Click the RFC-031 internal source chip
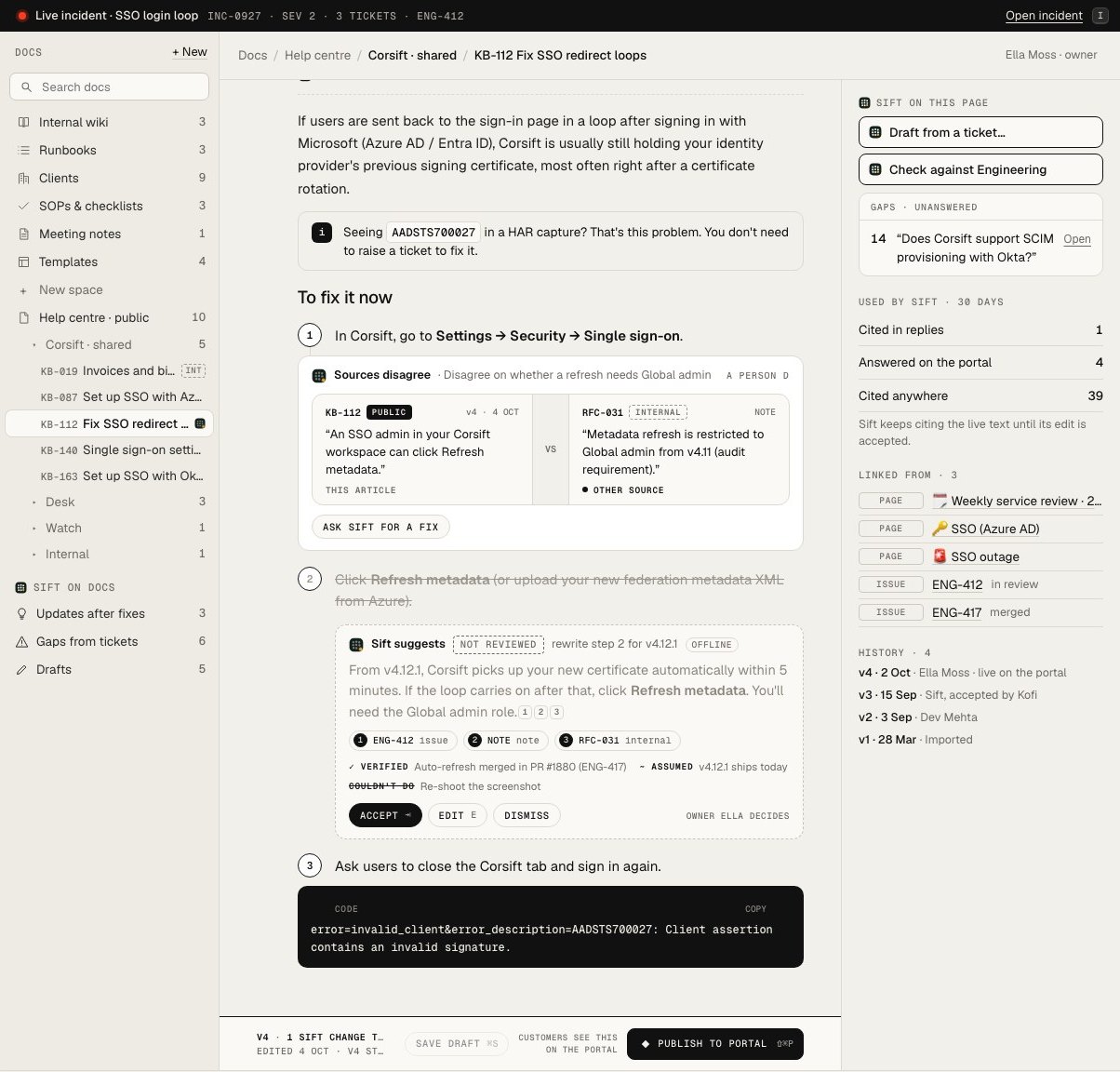Screen dimensions: 1120x1072 coord(618,741)
